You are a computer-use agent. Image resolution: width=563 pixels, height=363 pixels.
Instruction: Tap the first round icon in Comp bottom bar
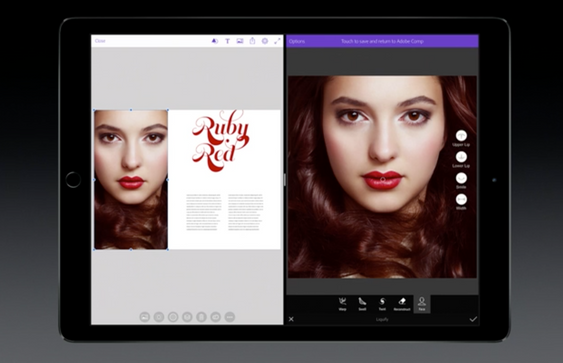click(144, 317)
